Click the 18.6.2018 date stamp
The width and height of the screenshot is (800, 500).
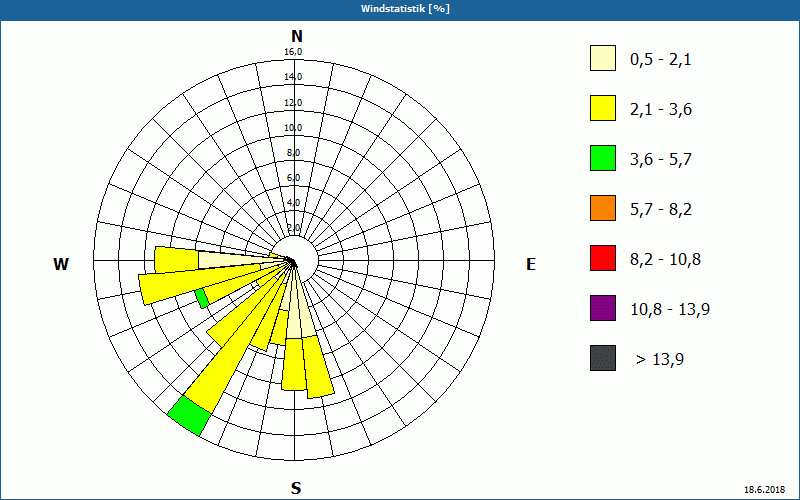click(x=764, y=490)
